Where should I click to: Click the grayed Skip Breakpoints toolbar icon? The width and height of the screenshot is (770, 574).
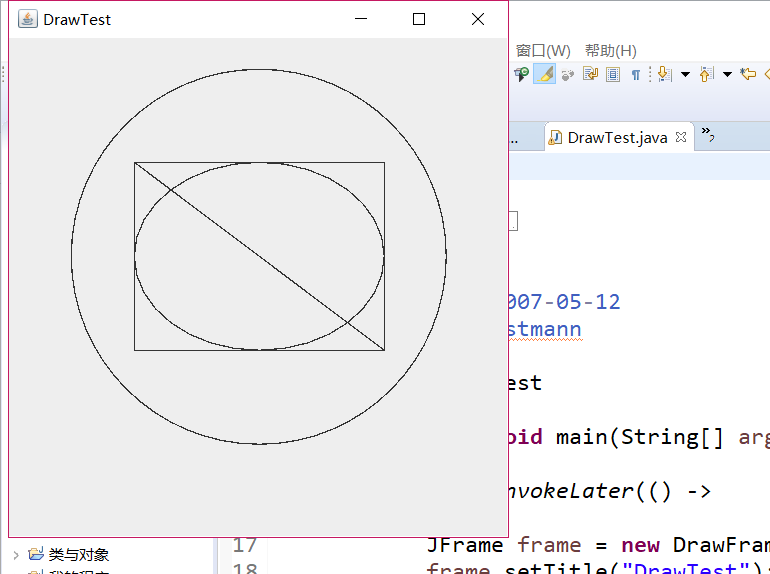(x=567, y=75)
